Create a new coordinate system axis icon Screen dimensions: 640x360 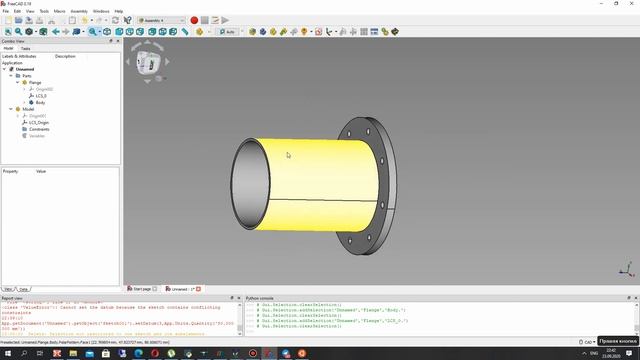click(x=329, y=32)
